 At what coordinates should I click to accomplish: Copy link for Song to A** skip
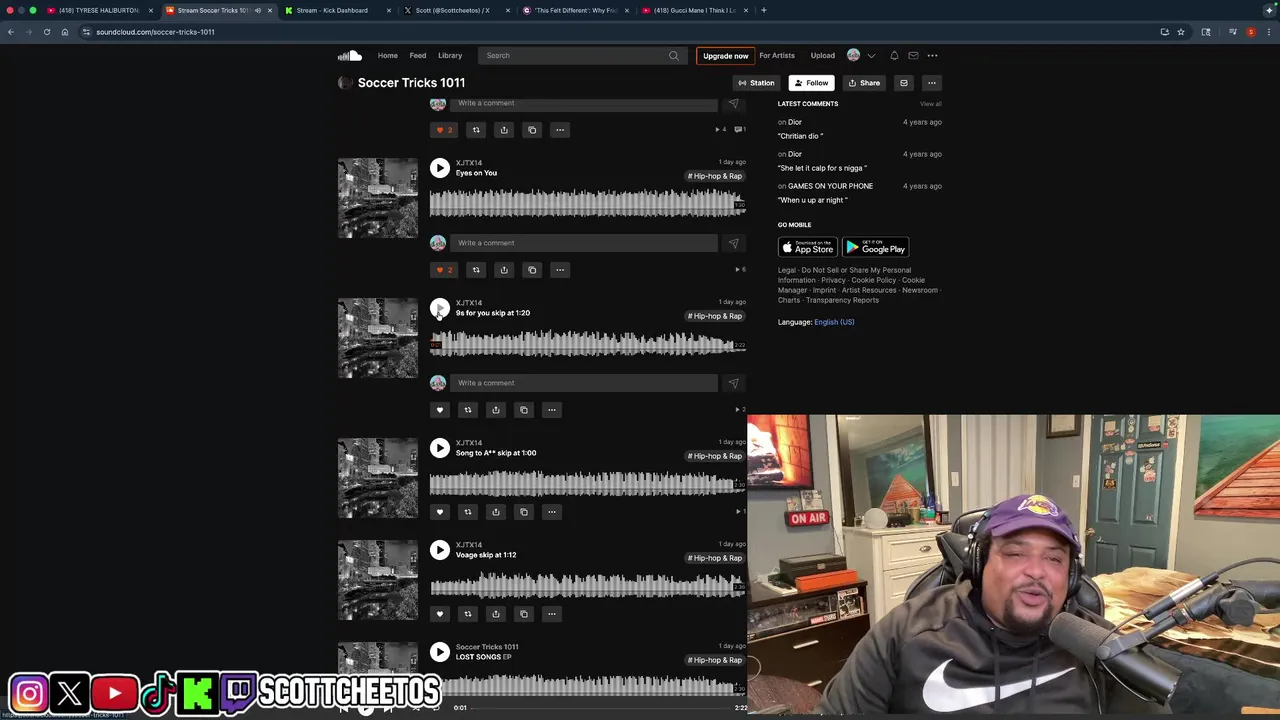click(x=523, y=512)
